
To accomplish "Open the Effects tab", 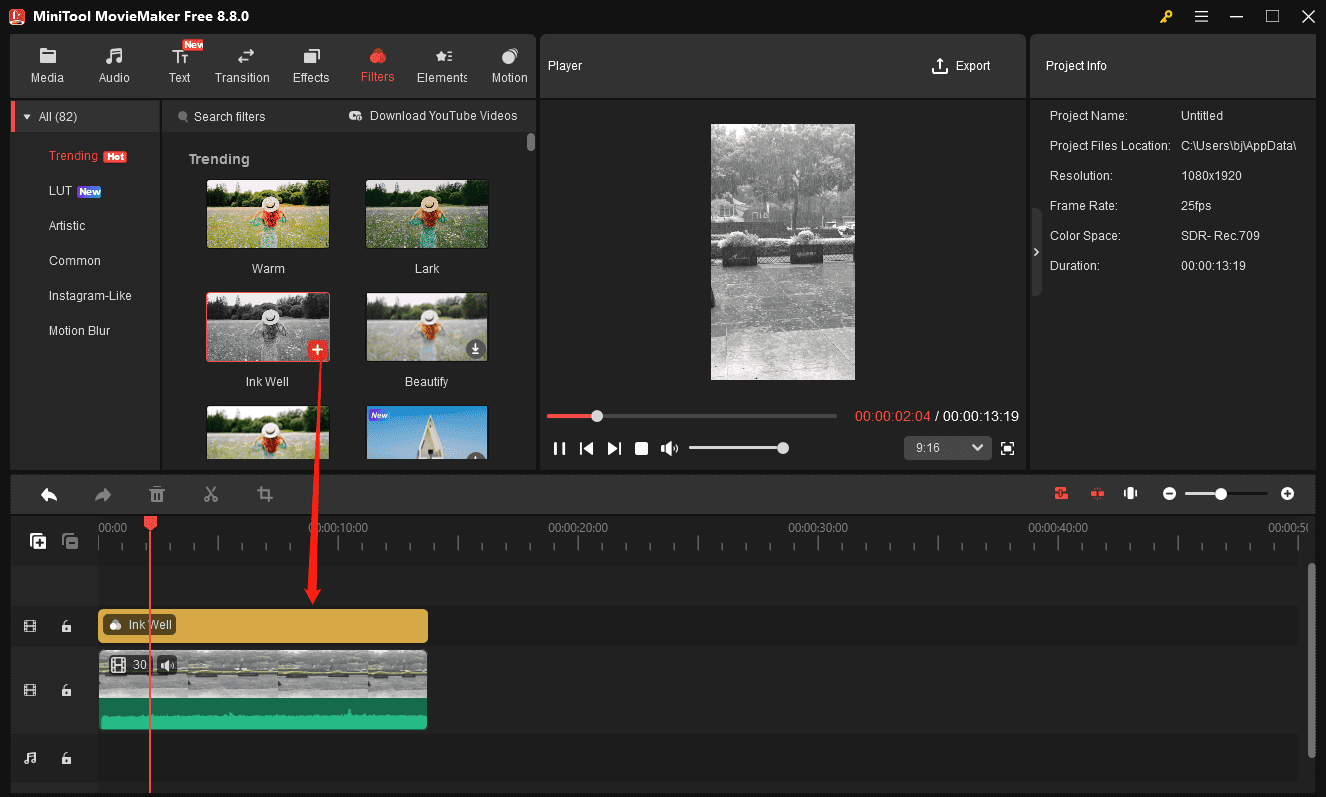I will [311, 66].
